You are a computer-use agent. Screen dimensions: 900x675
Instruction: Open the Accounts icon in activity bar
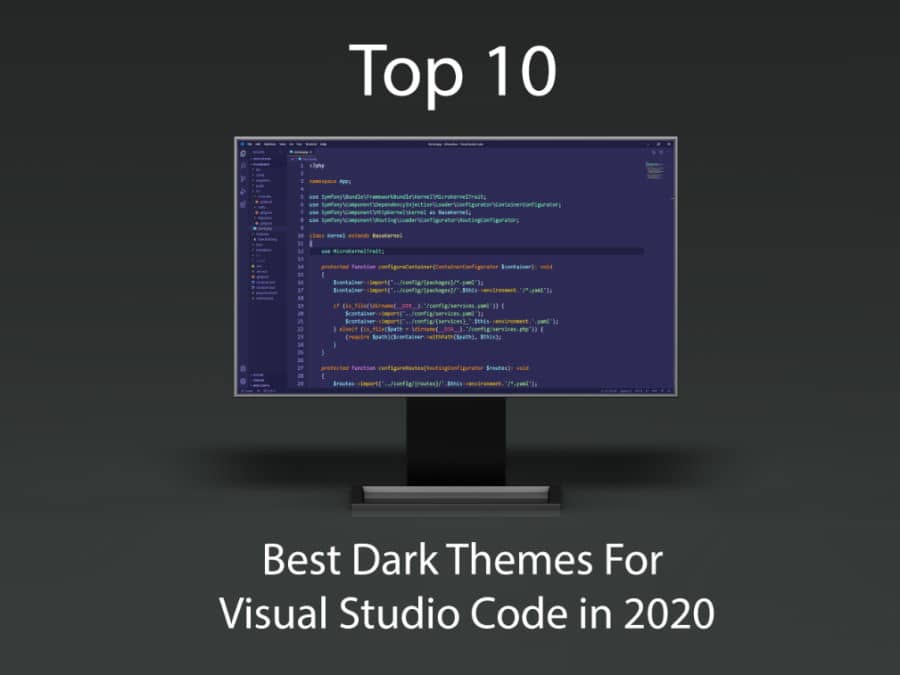[243, 369]
